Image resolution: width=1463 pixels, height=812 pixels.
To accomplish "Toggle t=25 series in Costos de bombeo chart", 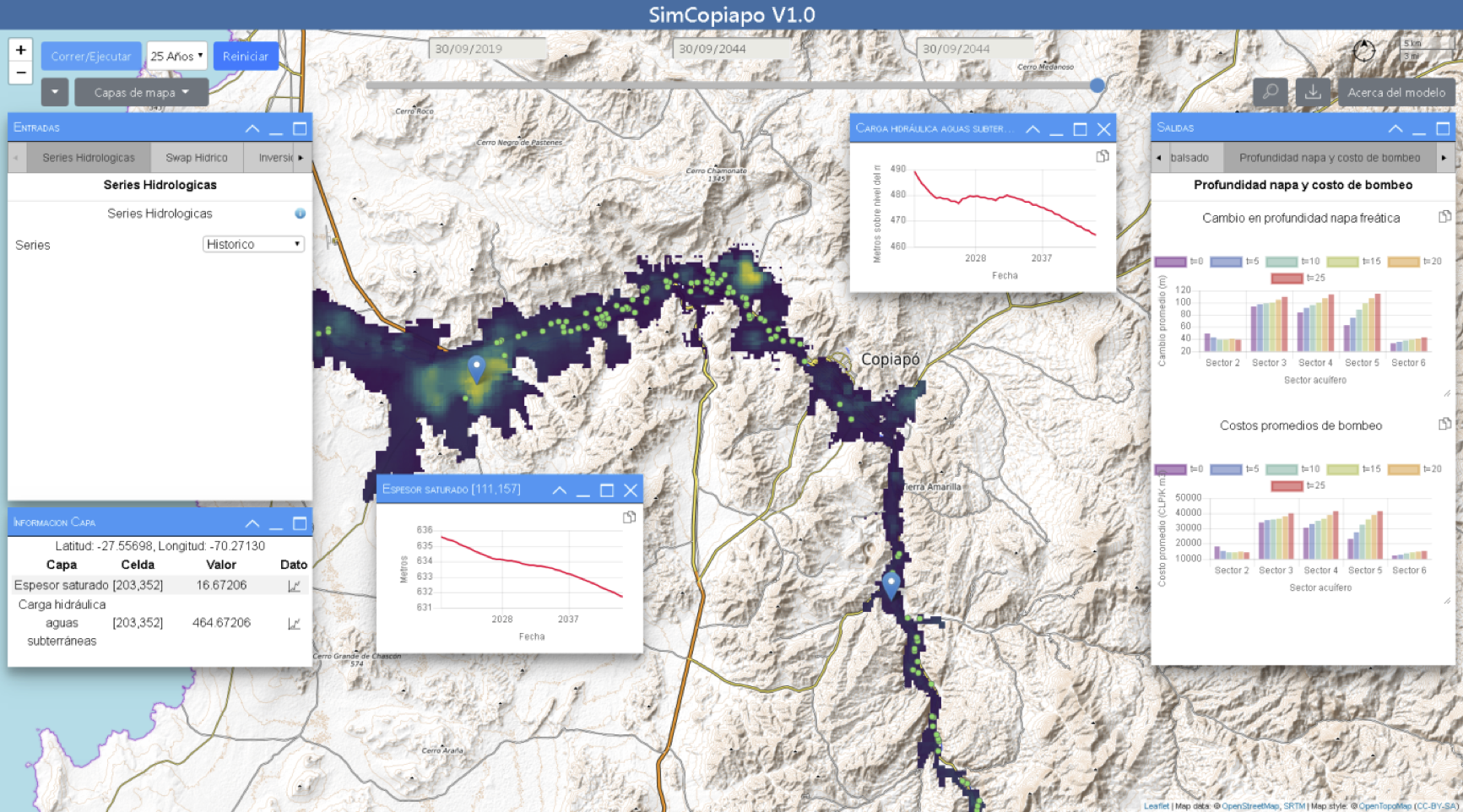I will pyautogui.click(x=1298, y=485).
